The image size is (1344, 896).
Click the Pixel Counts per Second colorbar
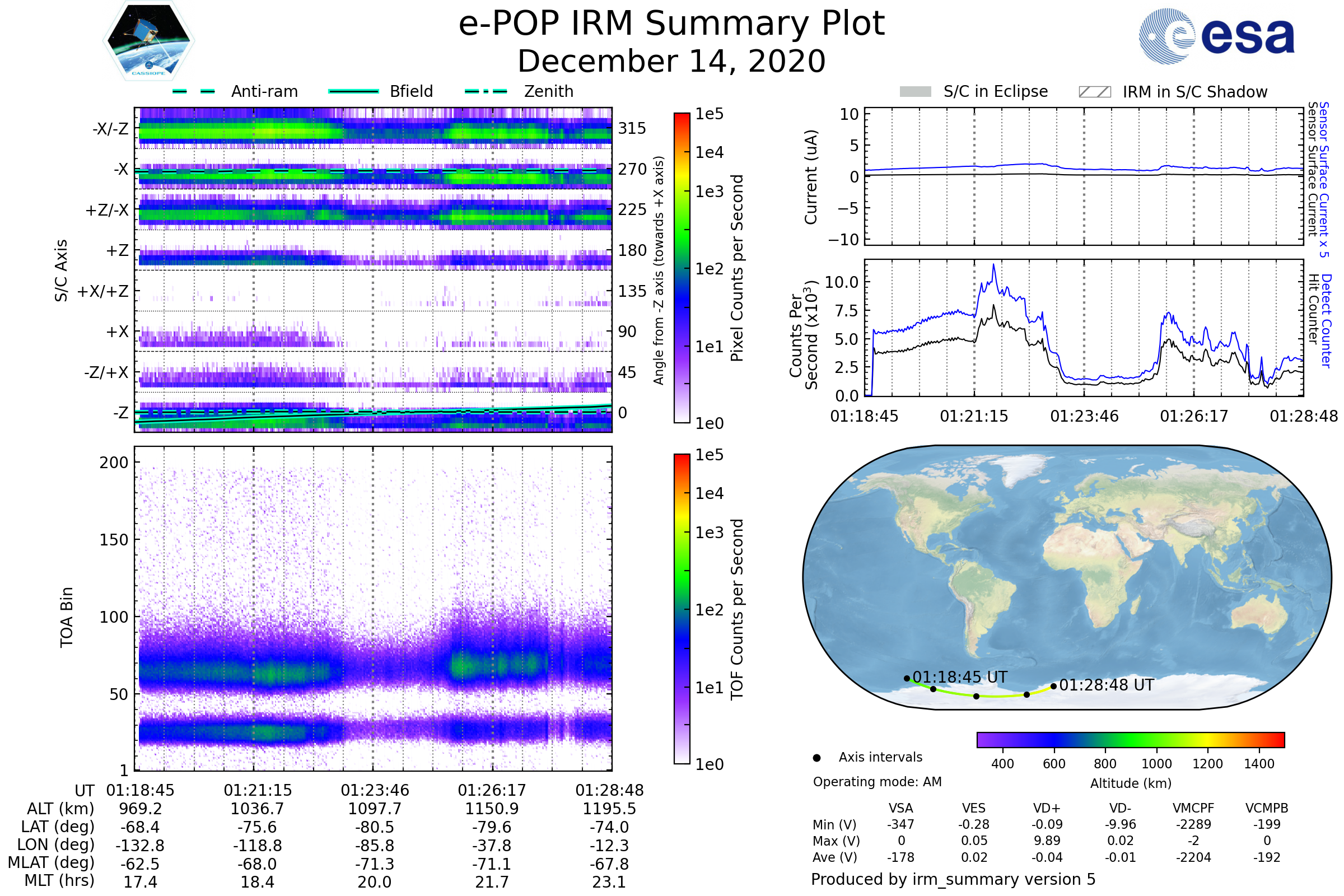pos(682,268)
